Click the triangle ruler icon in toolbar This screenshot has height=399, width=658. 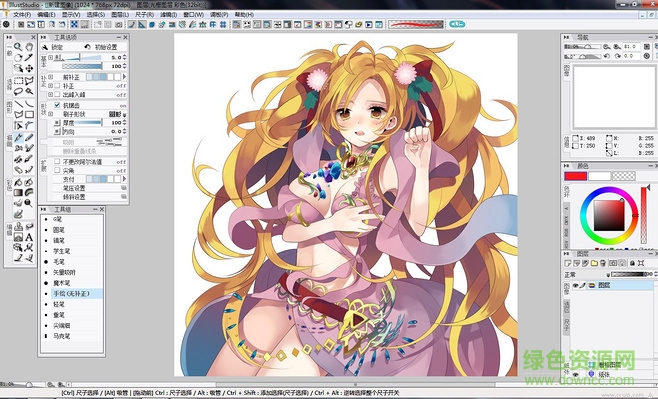pyautogui.click(x=142, y=25)
